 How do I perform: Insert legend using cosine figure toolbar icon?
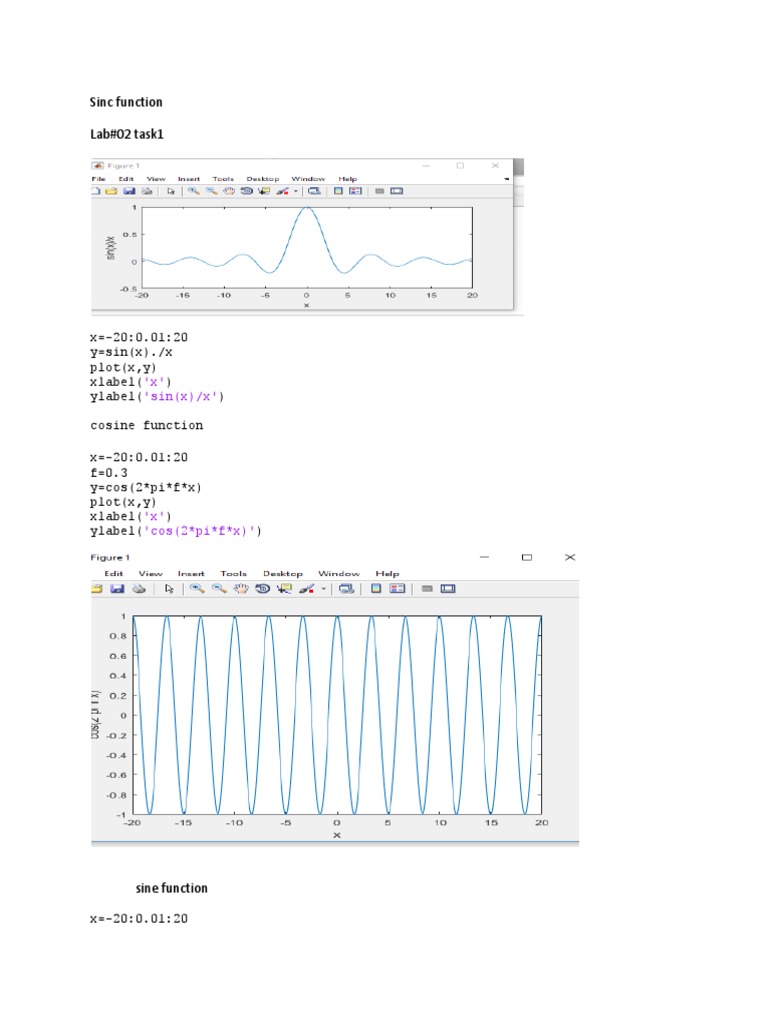(x=397, y=589)
